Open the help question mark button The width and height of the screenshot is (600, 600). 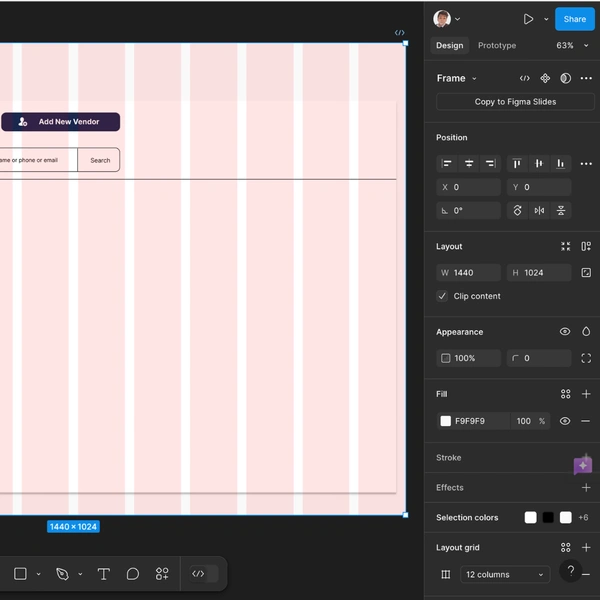[x=571, y=571]
